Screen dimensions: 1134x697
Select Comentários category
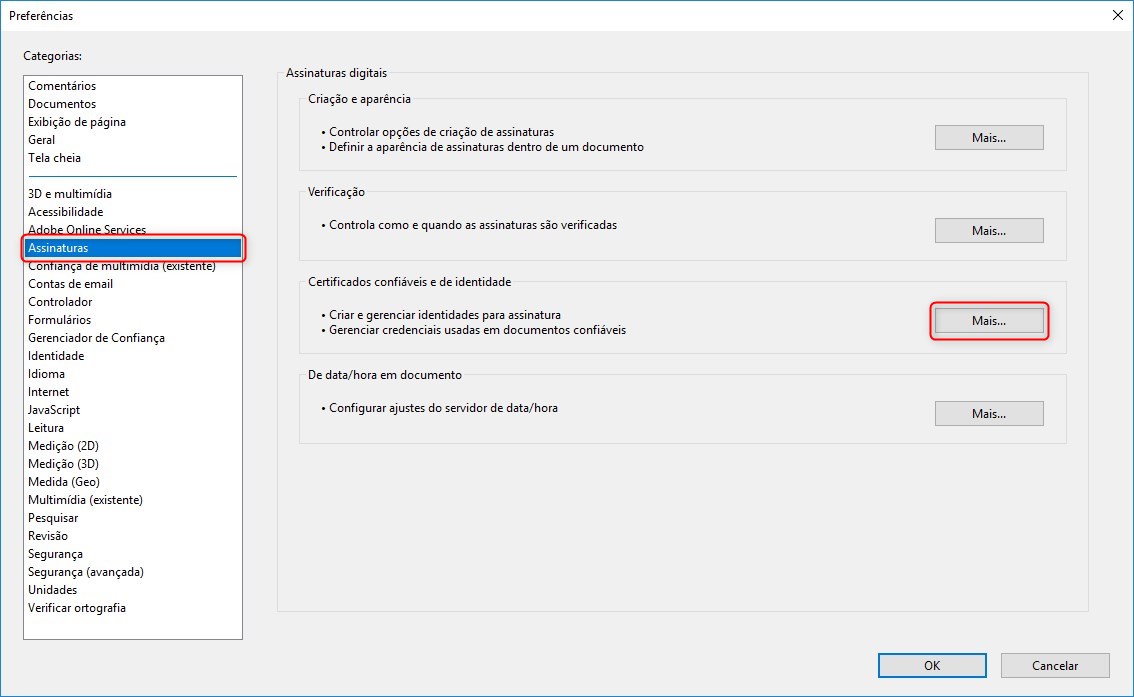[x=62, y=86]
